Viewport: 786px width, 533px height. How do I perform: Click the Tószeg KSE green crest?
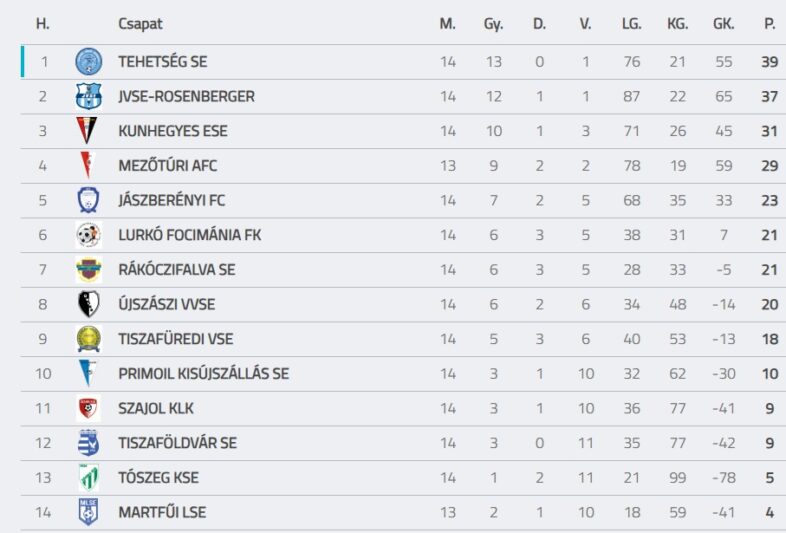click(89, 477)
